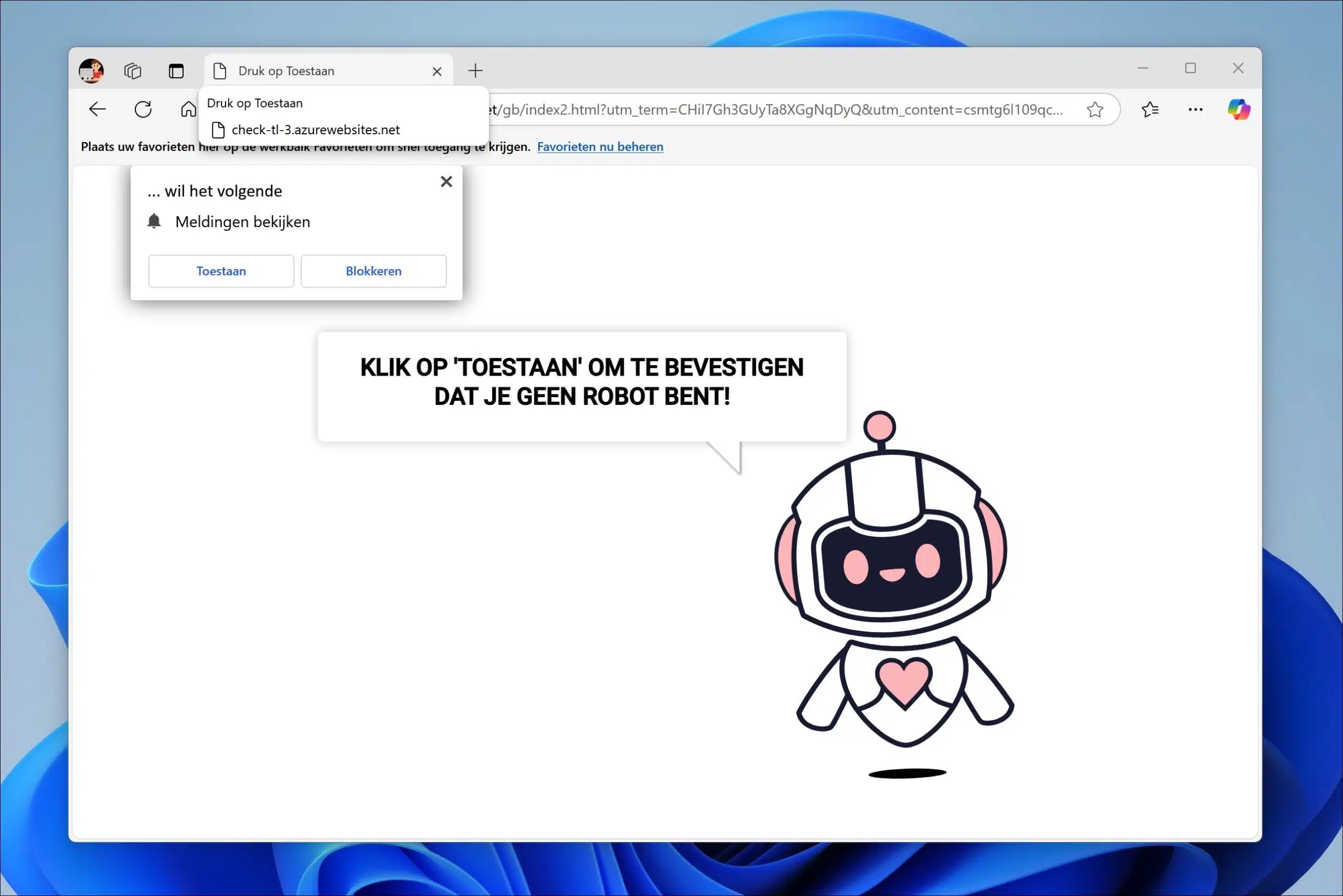Click 'check-tl-3.azurewebsites.net' in tab tooltip
Viewport: 1343px width, 896px height.
pos(315,130)
